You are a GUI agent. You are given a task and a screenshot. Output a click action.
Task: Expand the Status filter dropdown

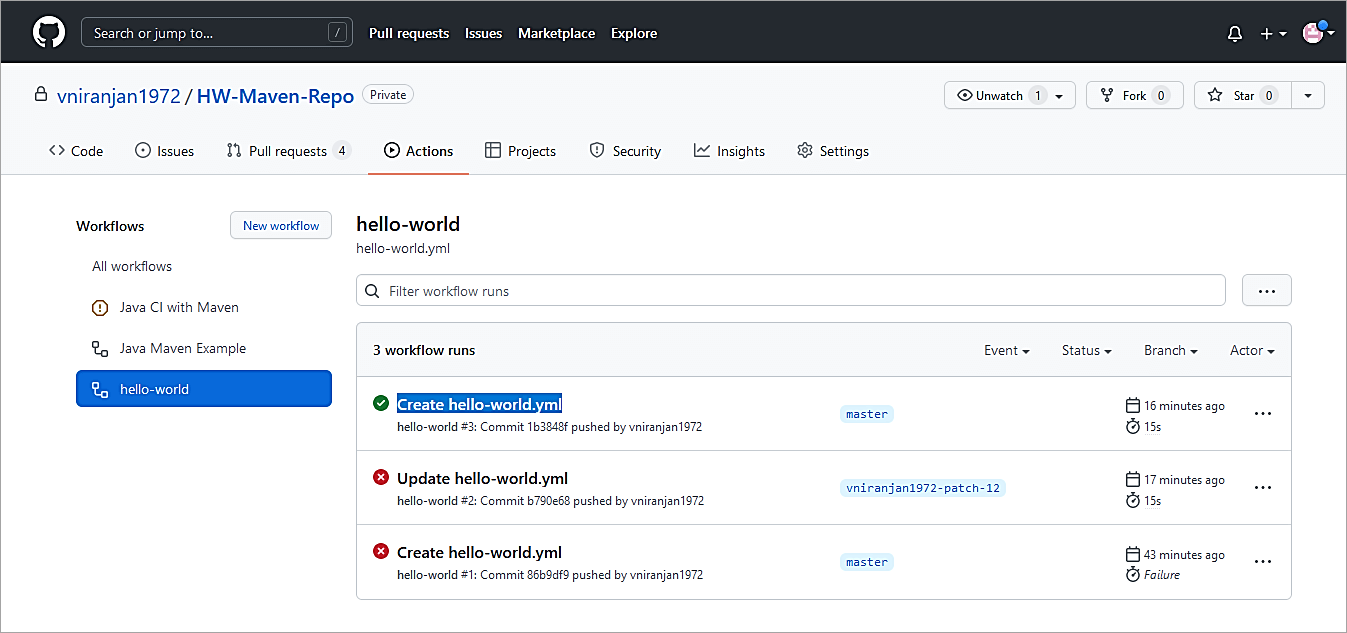click(1086, 351)
